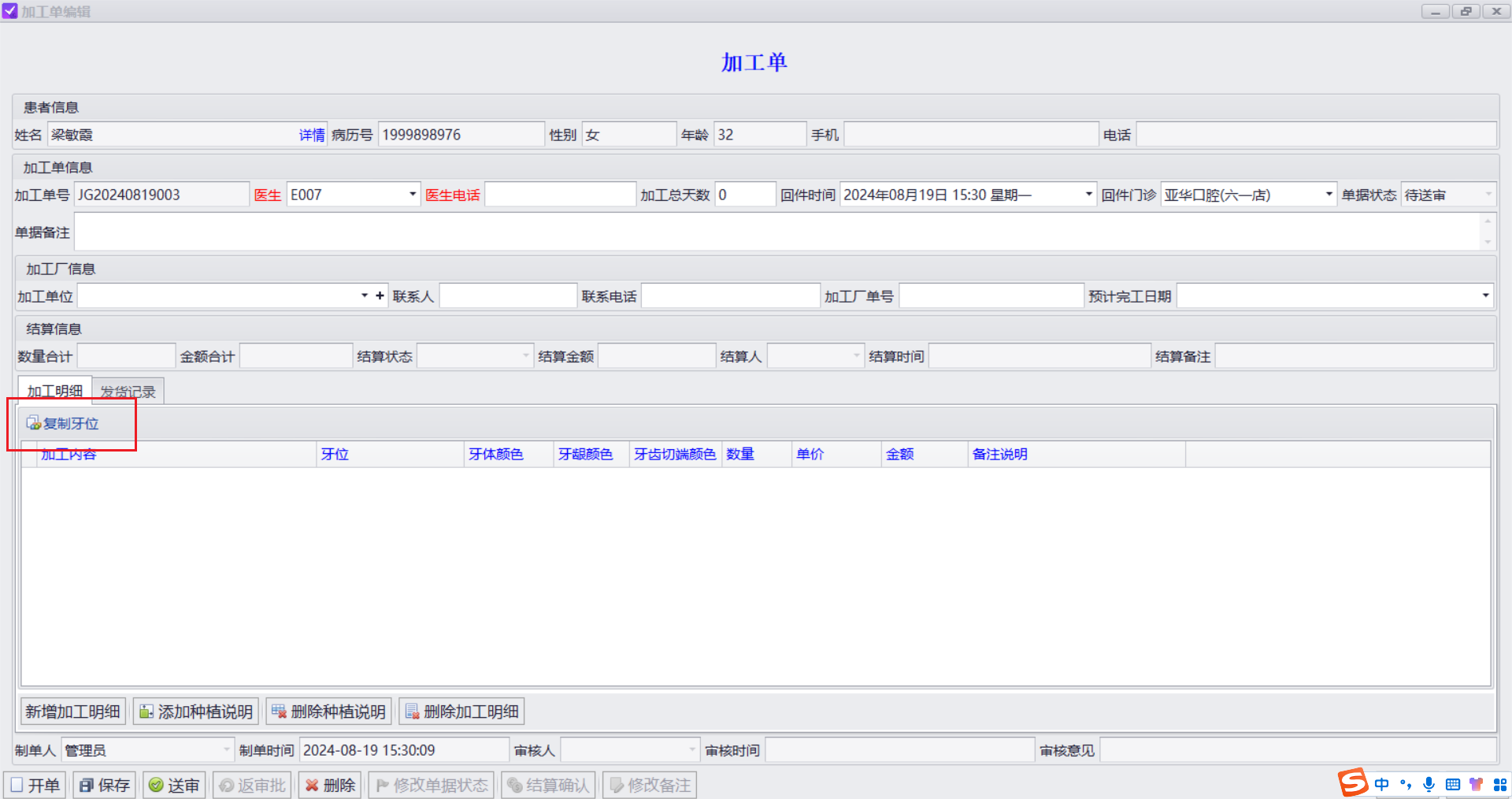Click the 结算备注 input field
Screen dimensions: 1512x799
click(x=1354, y=356)
